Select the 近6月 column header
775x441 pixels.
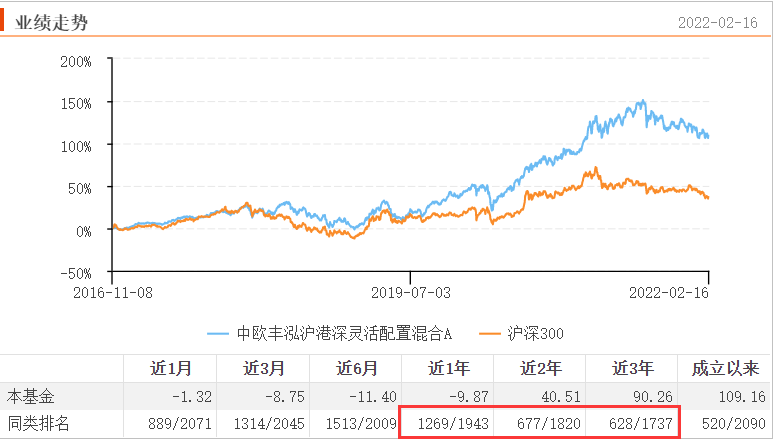356,368
